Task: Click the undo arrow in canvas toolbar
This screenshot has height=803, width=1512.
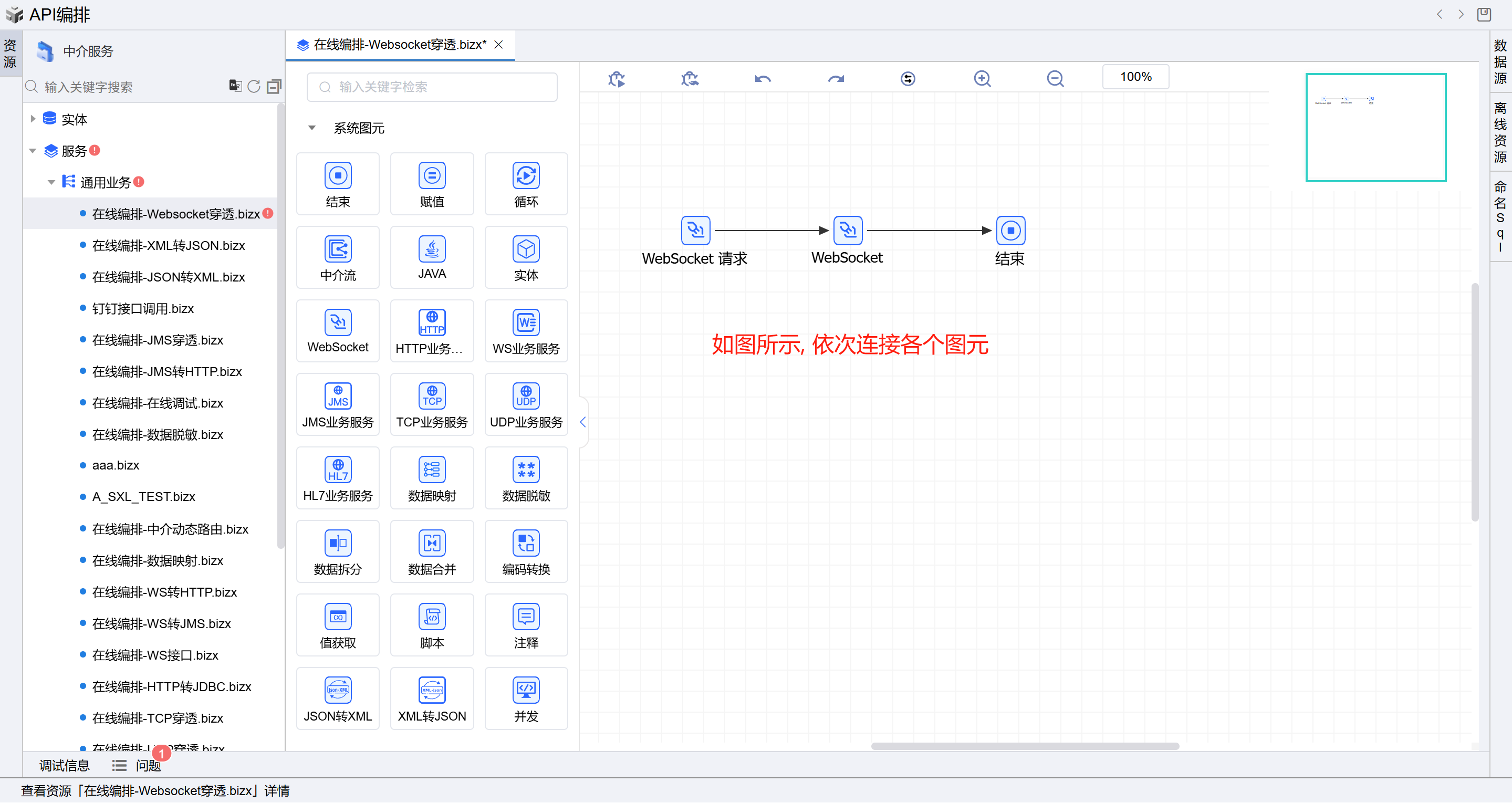Action: pyautogui.click(x=763, y=79)
